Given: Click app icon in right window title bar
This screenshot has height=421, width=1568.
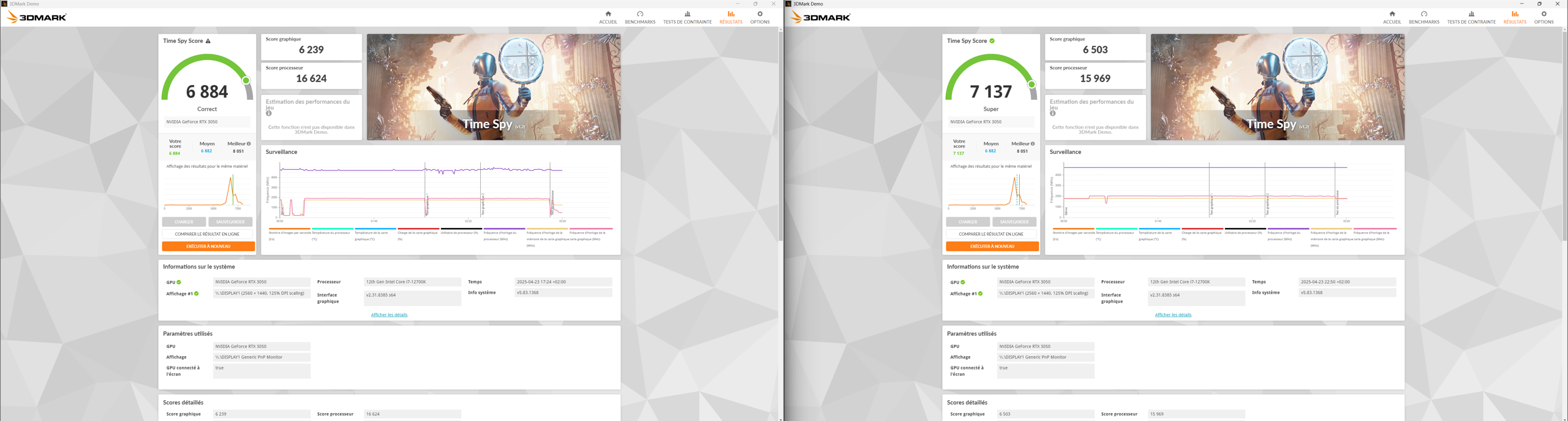Looking at the screenshot, I should [788, 4].
